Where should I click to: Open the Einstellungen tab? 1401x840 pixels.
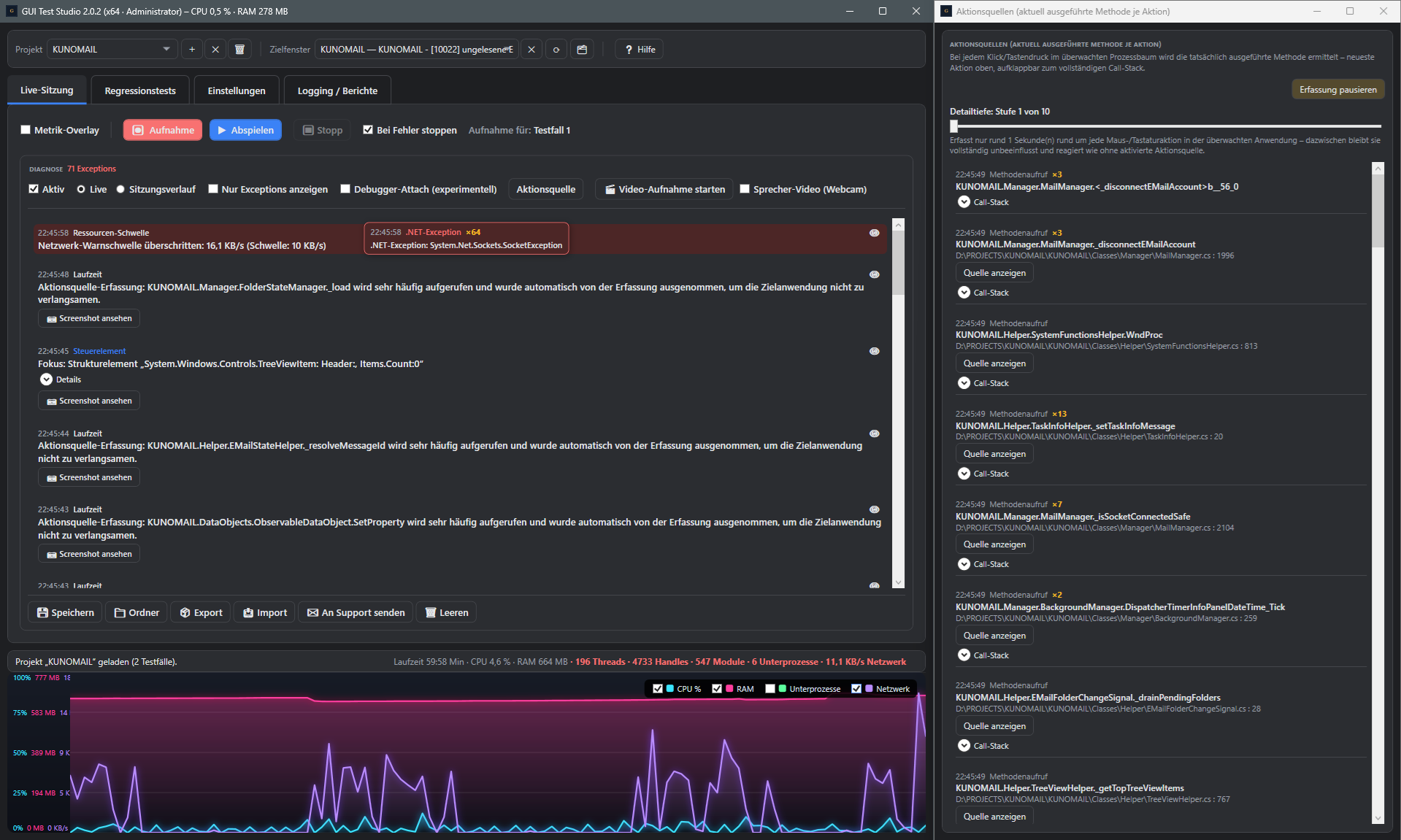(x=237, y=90)
